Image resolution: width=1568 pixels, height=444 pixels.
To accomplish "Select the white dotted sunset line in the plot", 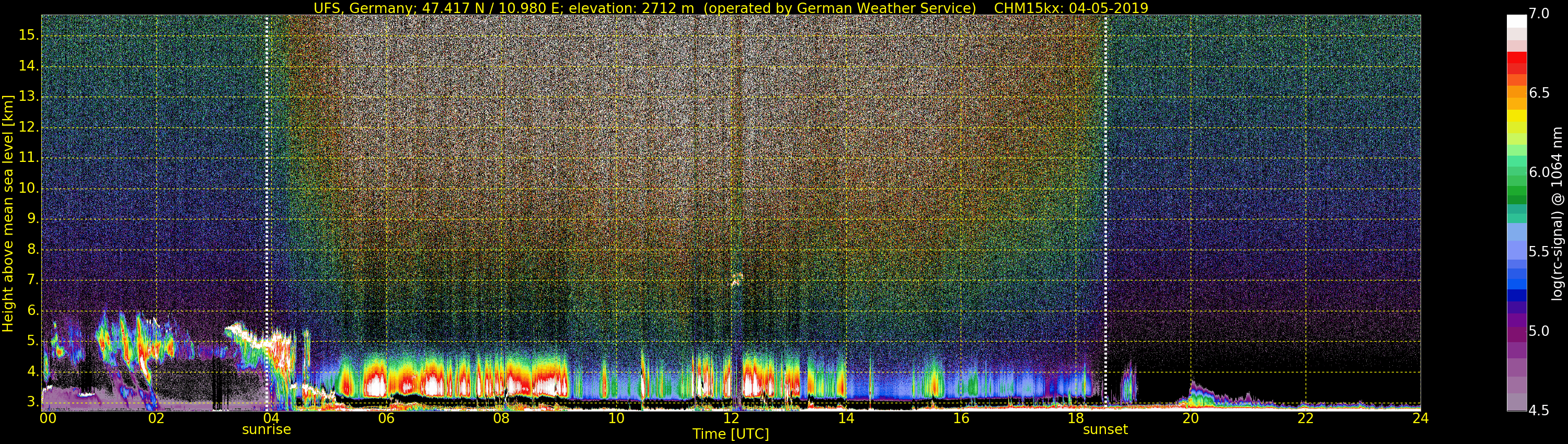I will [x=1105, y=182].
